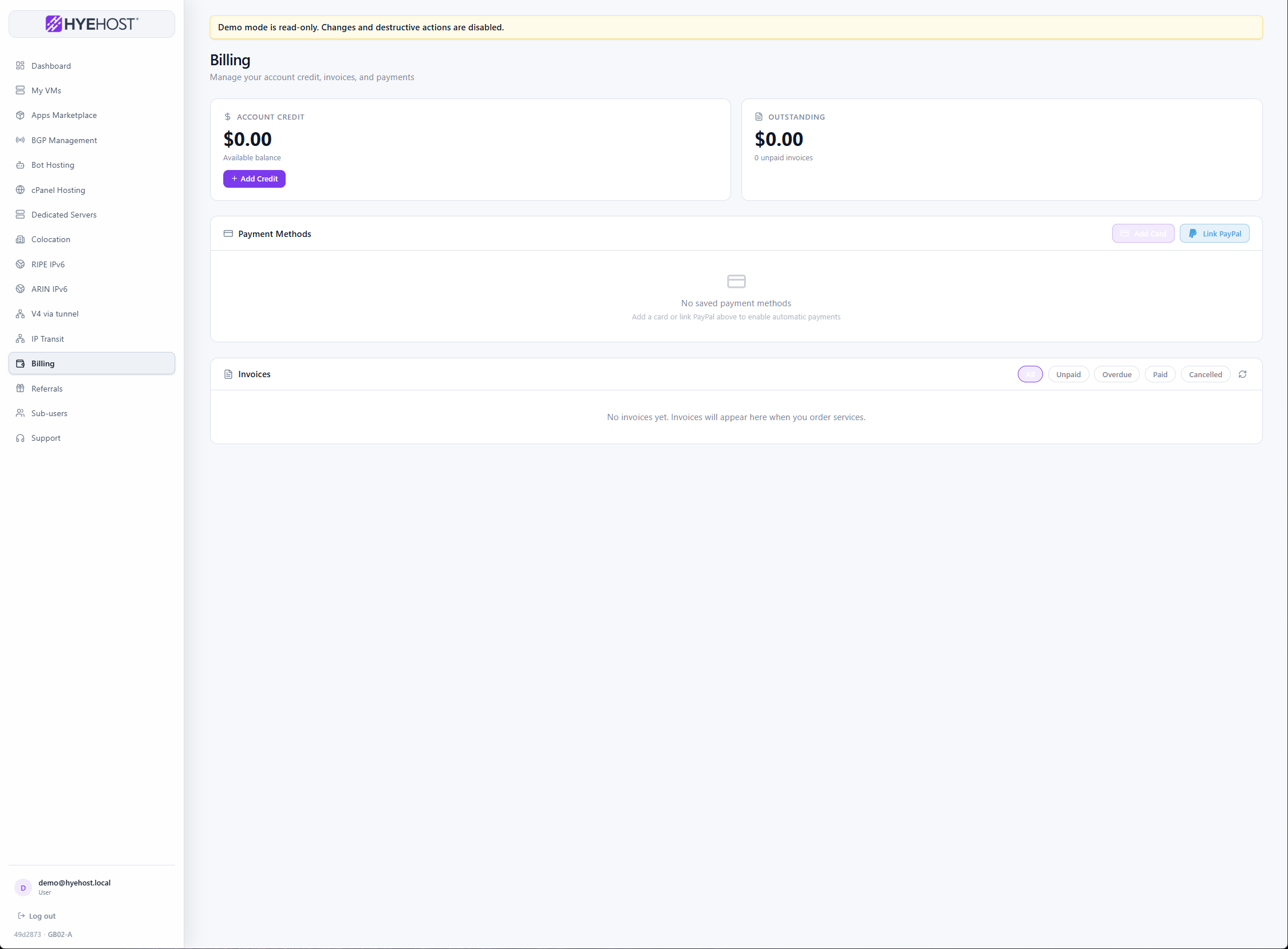This screenshot has width=1288, height=949.
Task: Open Dedicated Servers page
Action: point(92,214)
